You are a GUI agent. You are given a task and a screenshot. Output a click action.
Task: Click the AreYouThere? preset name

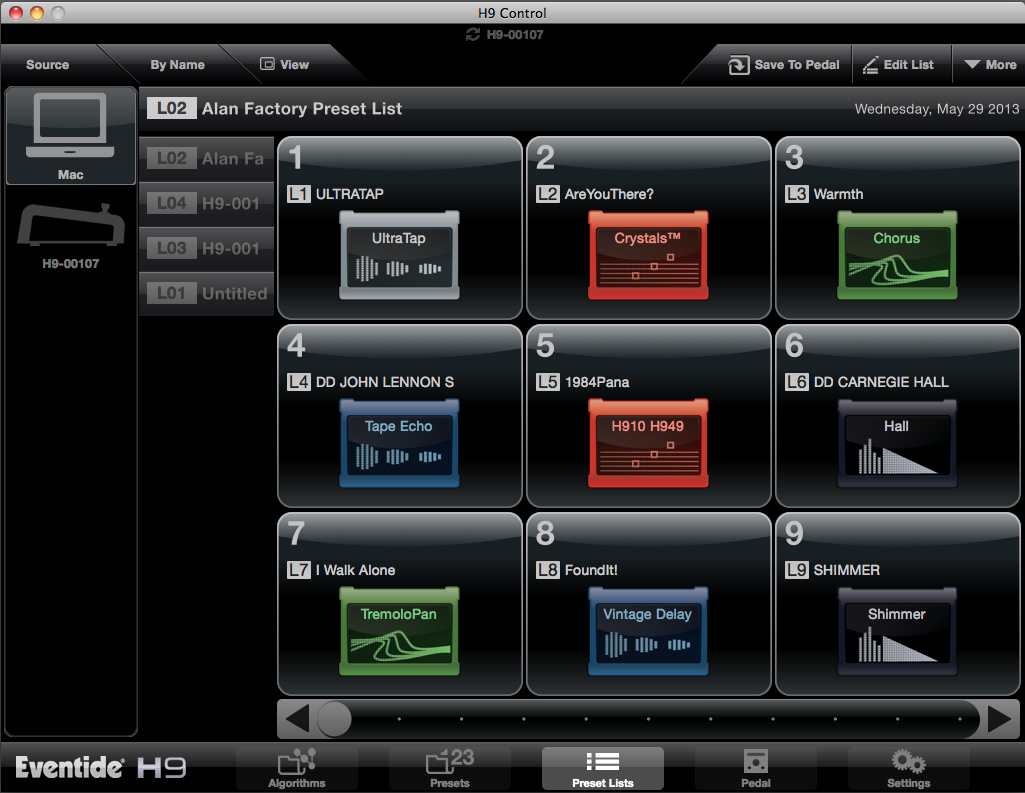click(609, 194)
